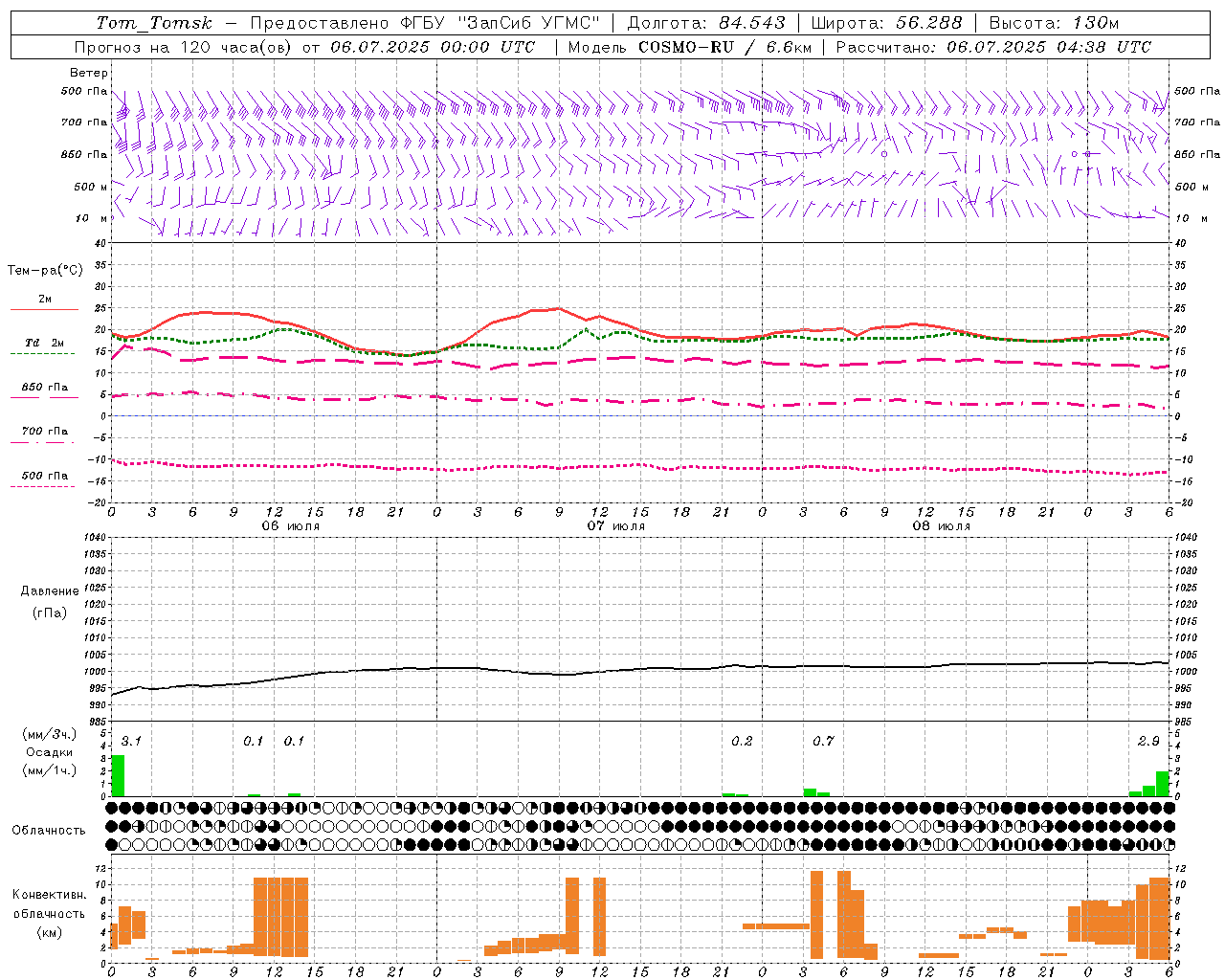Select the 850 гПа temperature legend entry

click(x=44, y=391)
